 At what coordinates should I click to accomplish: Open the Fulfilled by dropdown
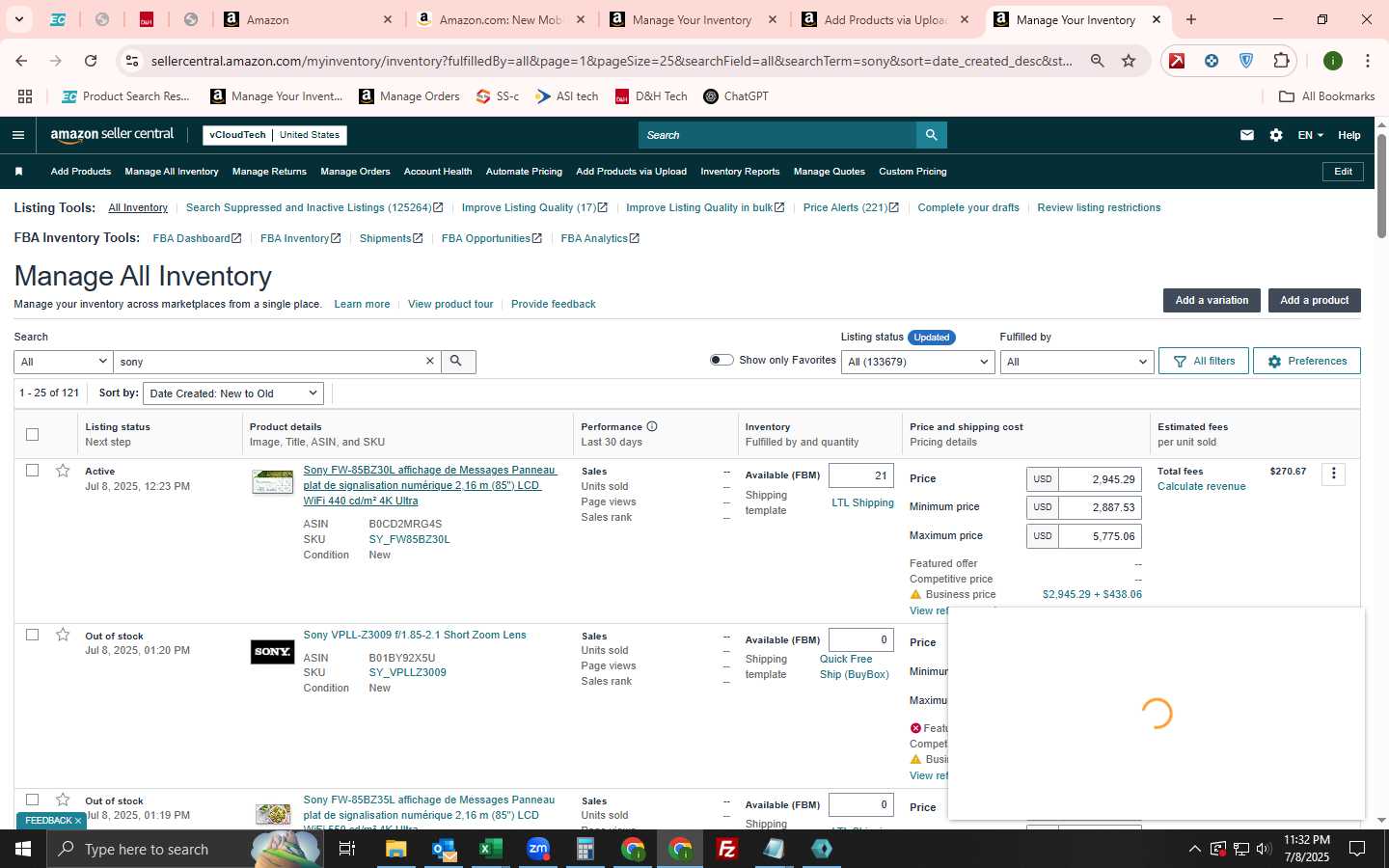click(x=1076, y=362)
